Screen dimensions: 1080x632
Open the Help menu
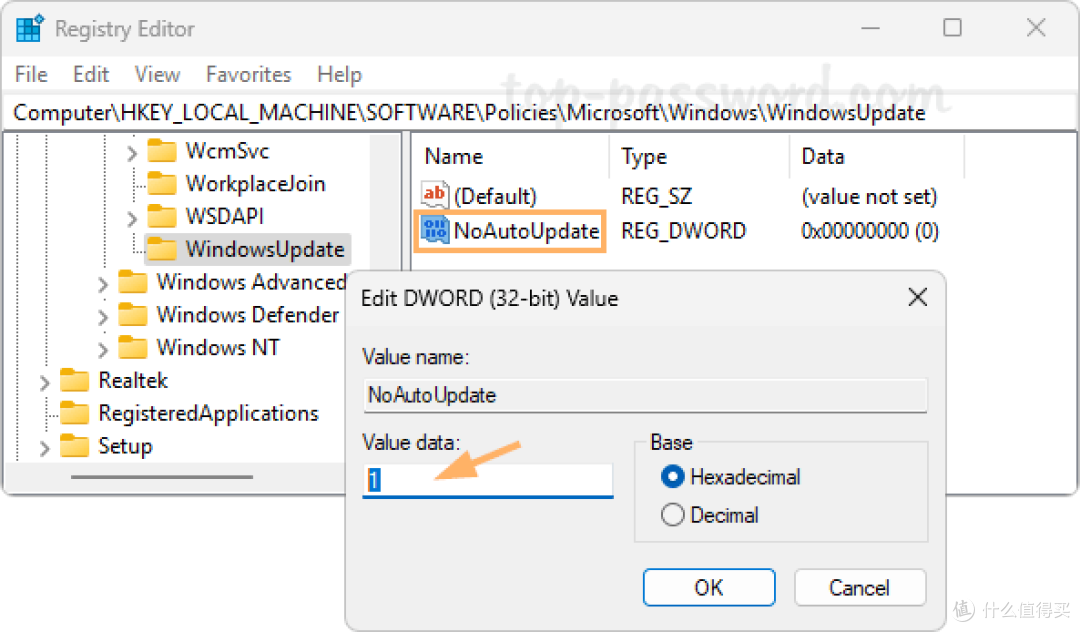click(x=340, y=74)
